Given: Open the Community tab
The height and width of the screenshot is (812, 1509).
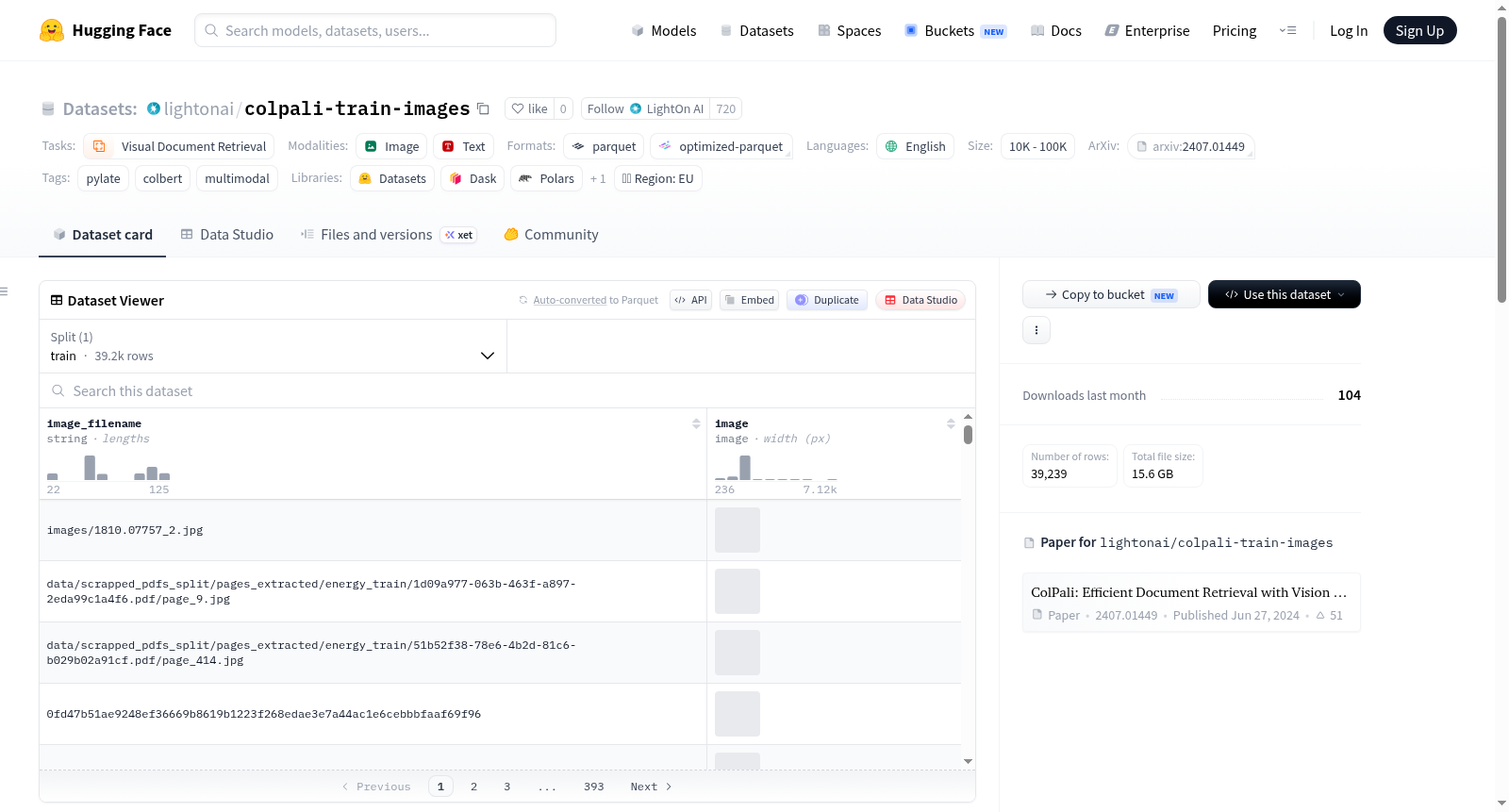Looking at the screenshot, I should coord(552,235).
